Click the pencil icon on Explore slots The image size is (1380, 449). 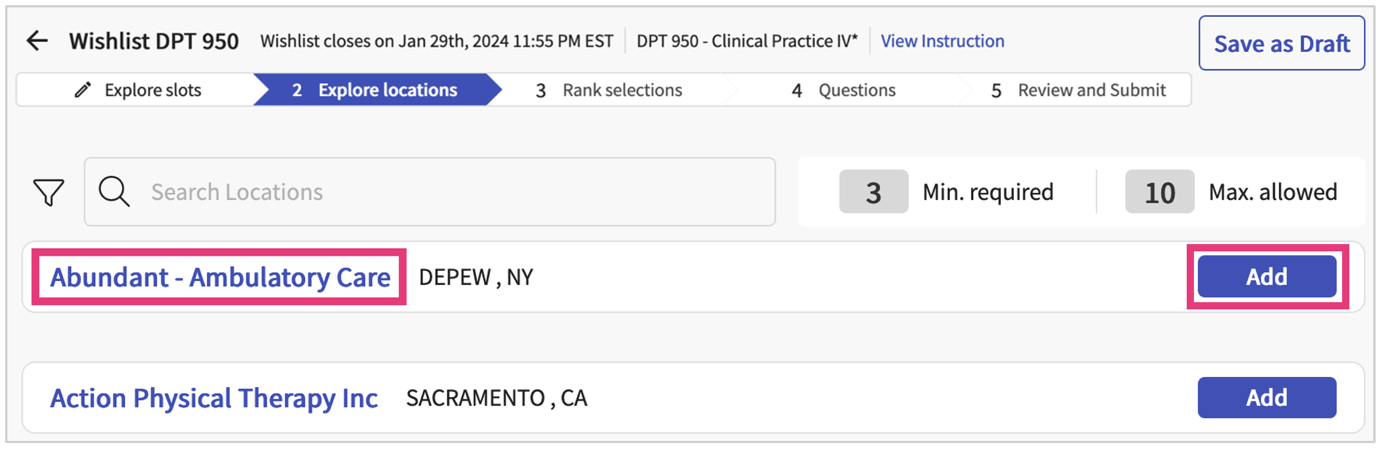(83, 90)
